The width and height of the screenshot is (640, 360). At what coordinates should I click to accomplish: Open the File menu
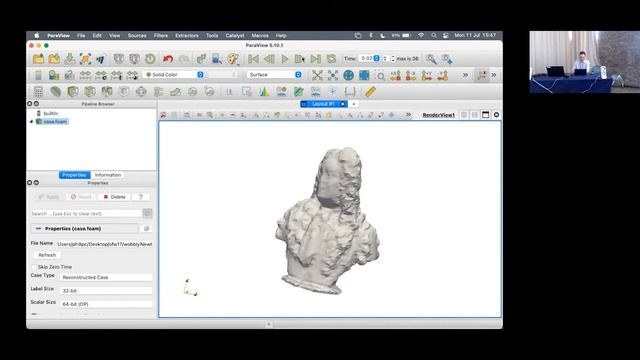81,36
